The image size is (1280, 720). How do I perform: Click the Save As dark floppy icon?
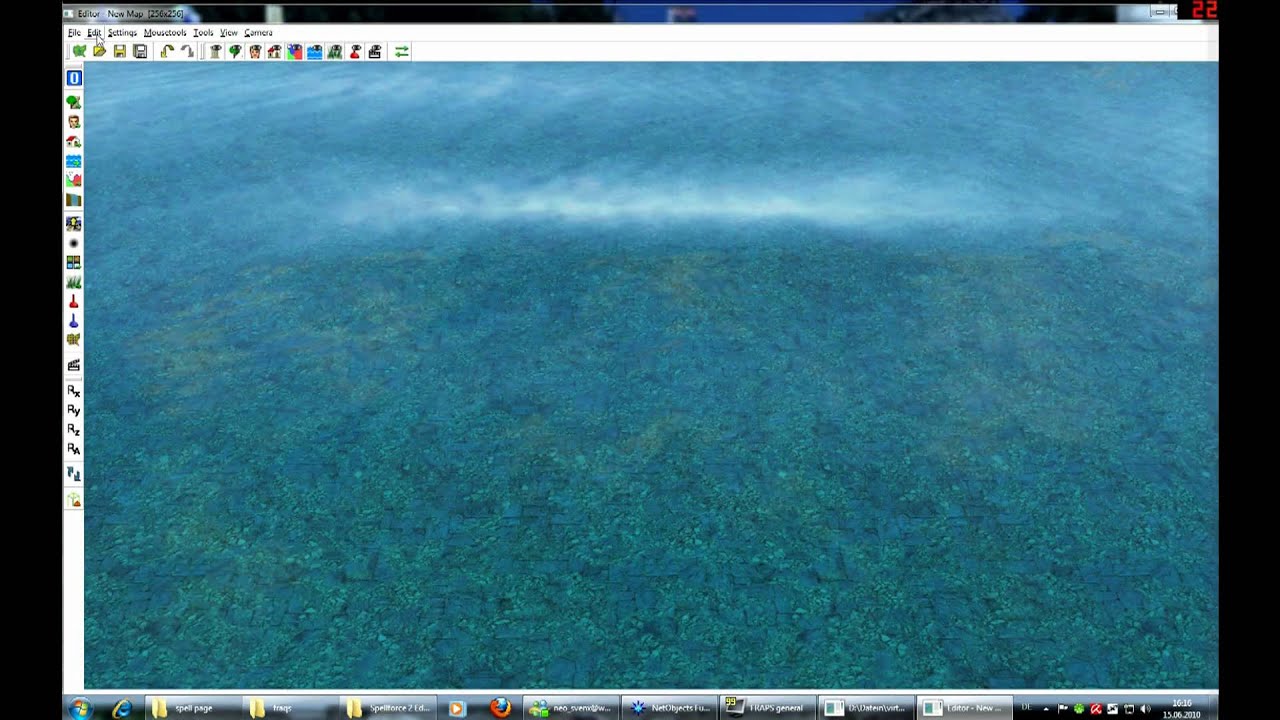[140, 51]
